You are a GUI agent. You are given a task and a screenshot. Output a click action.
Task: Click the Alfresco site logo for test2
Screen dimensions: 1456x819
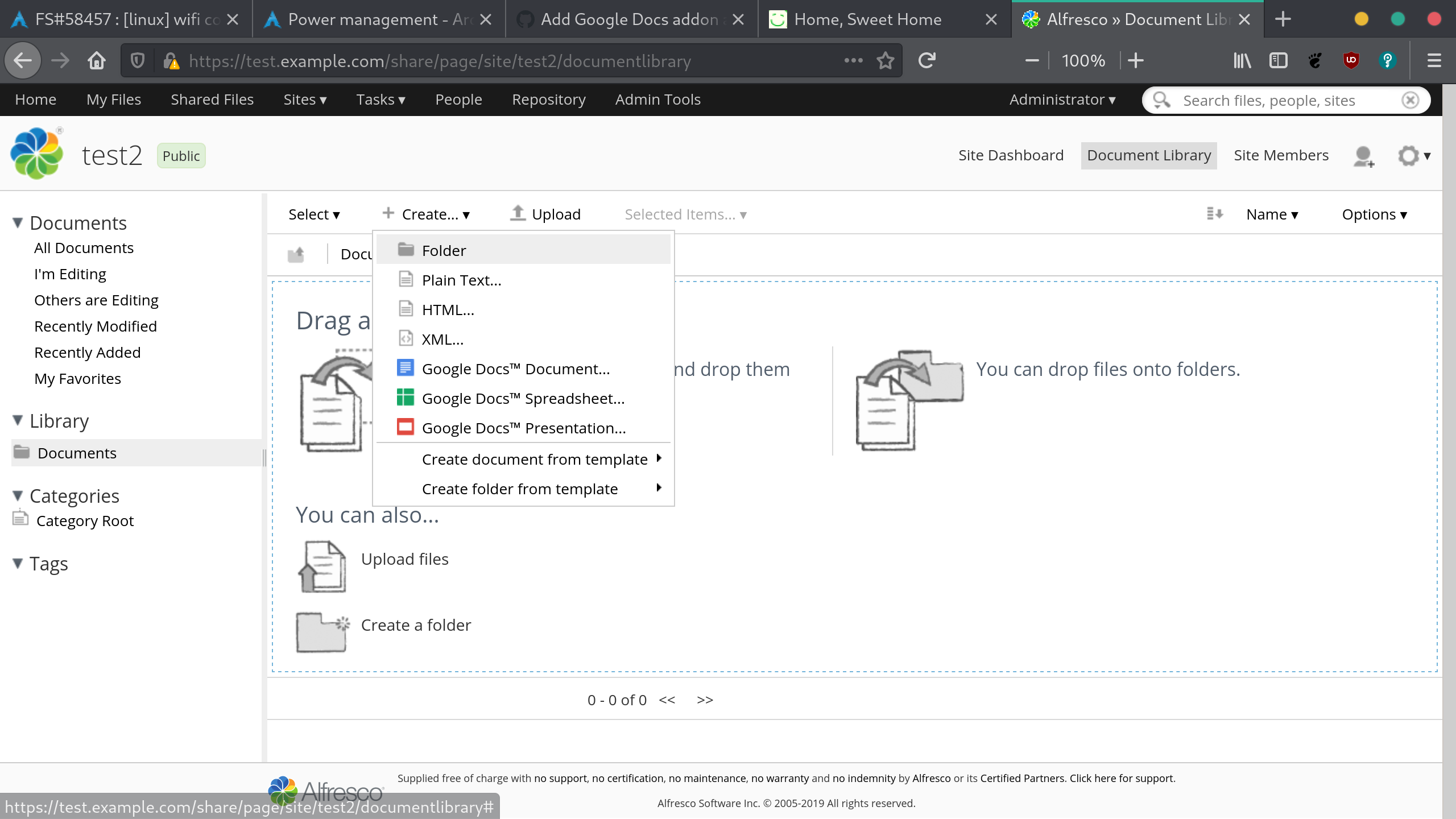pyautogui.click(x=36, y=152)
